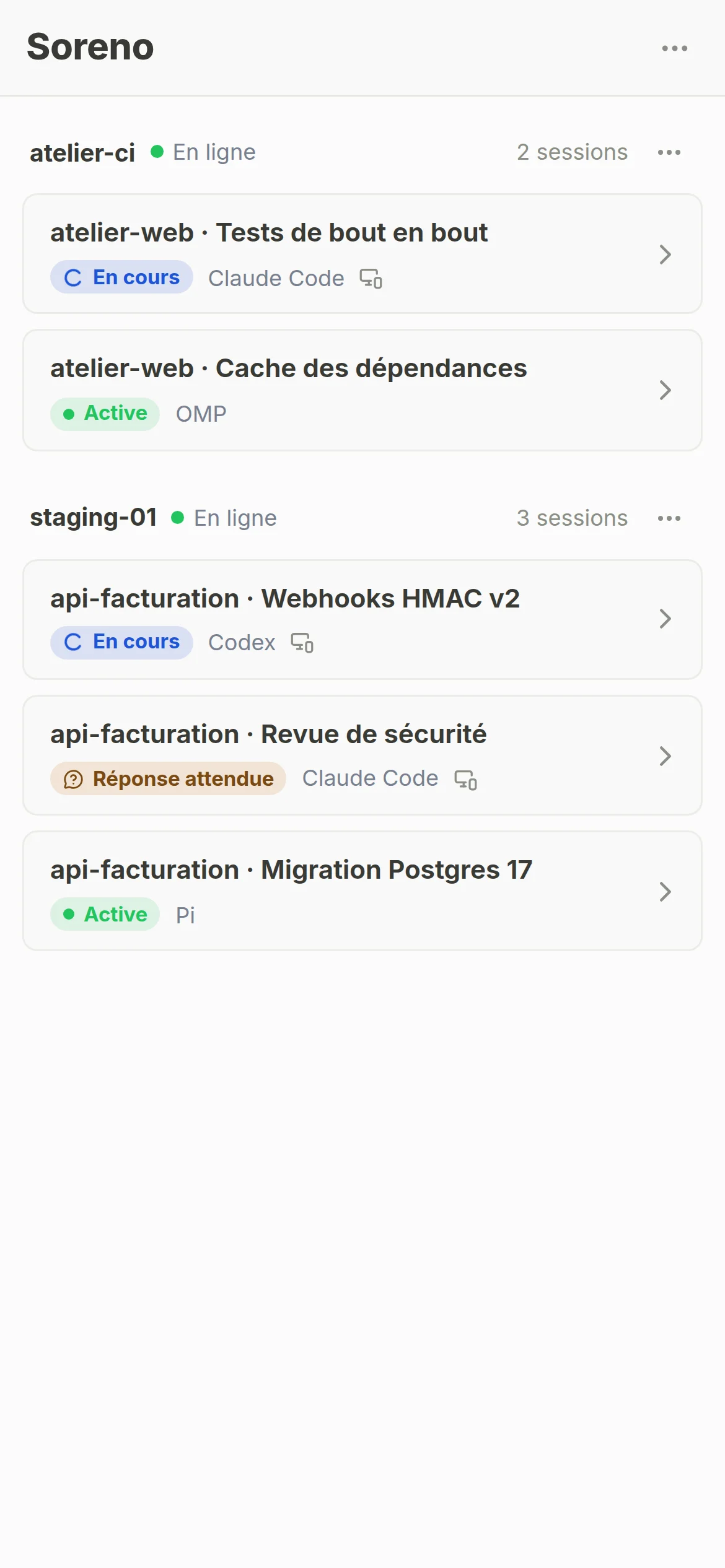The height and width of the screenshot is (1568, 725).
Task: Click the 'Codex' agent label
Action: 242,643
